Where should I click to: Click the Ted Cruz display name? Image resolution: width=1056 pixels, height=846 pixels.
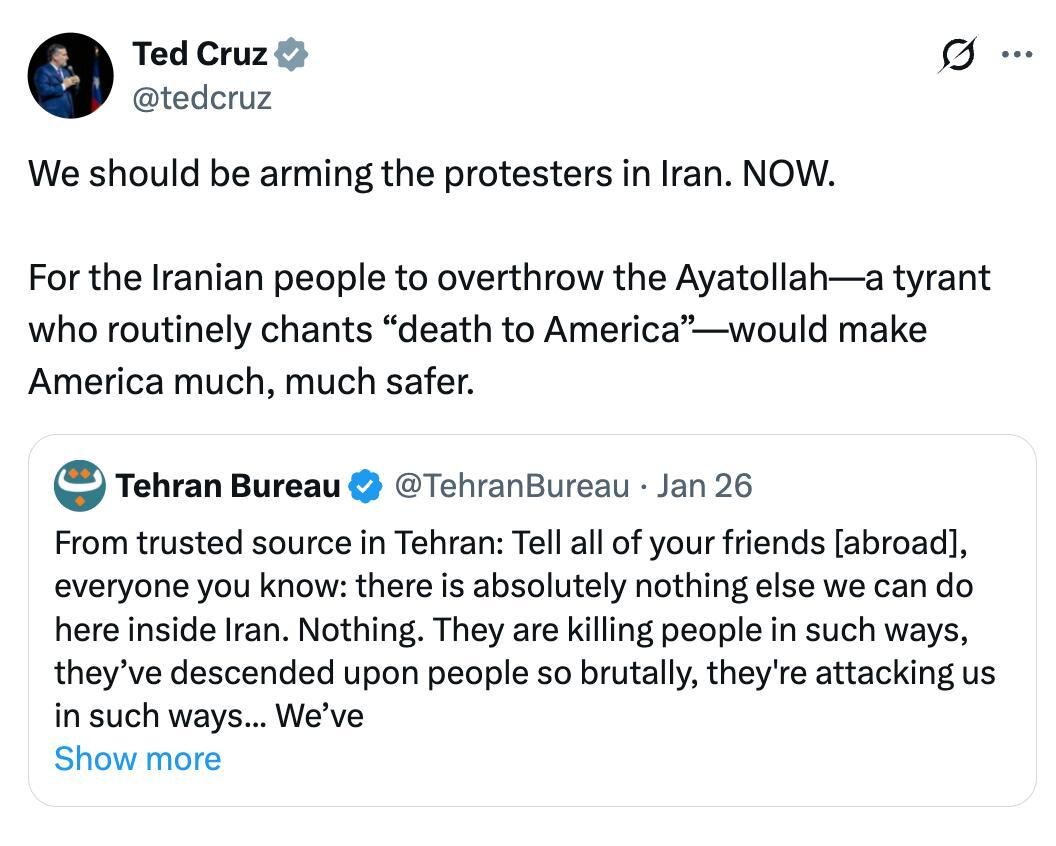coord(200,54)
